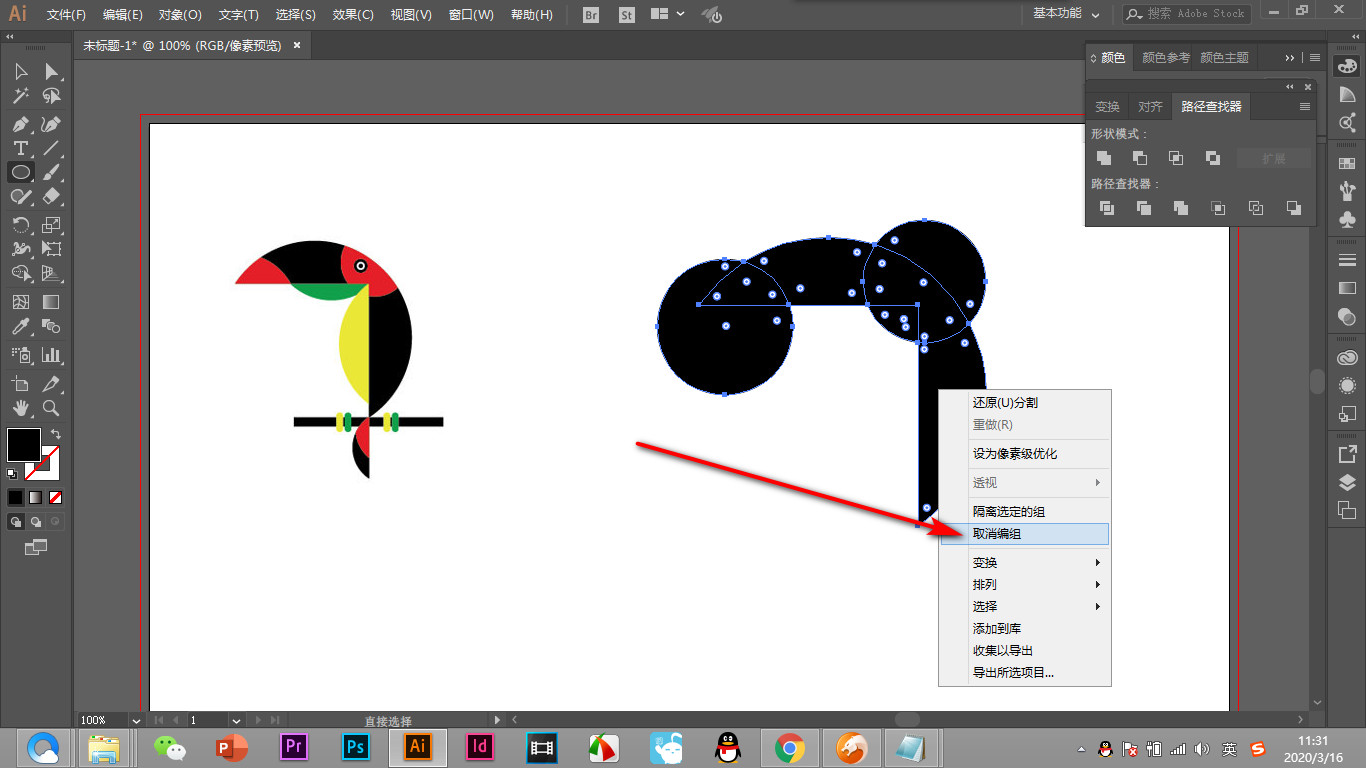Select the Eraser tool
Screen dimensions: 1366x768
pyautogui.click(x=51, y=196)
